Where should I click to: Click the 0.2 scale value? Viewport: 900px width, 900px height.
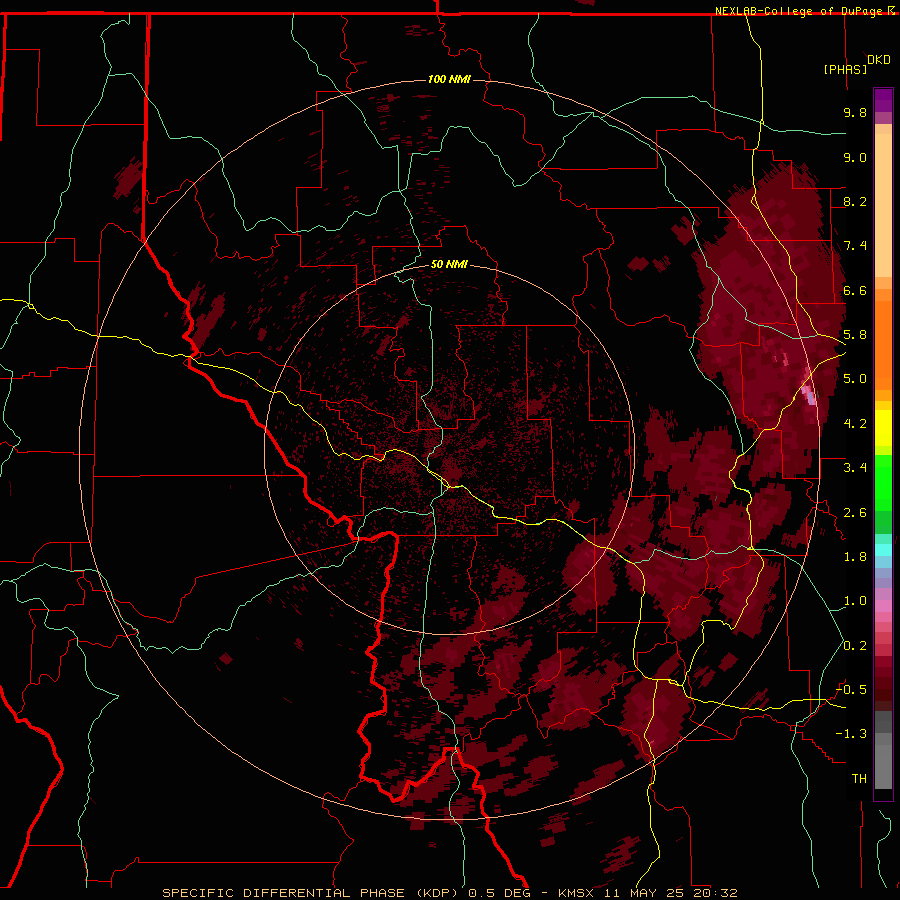pos(855,646)
